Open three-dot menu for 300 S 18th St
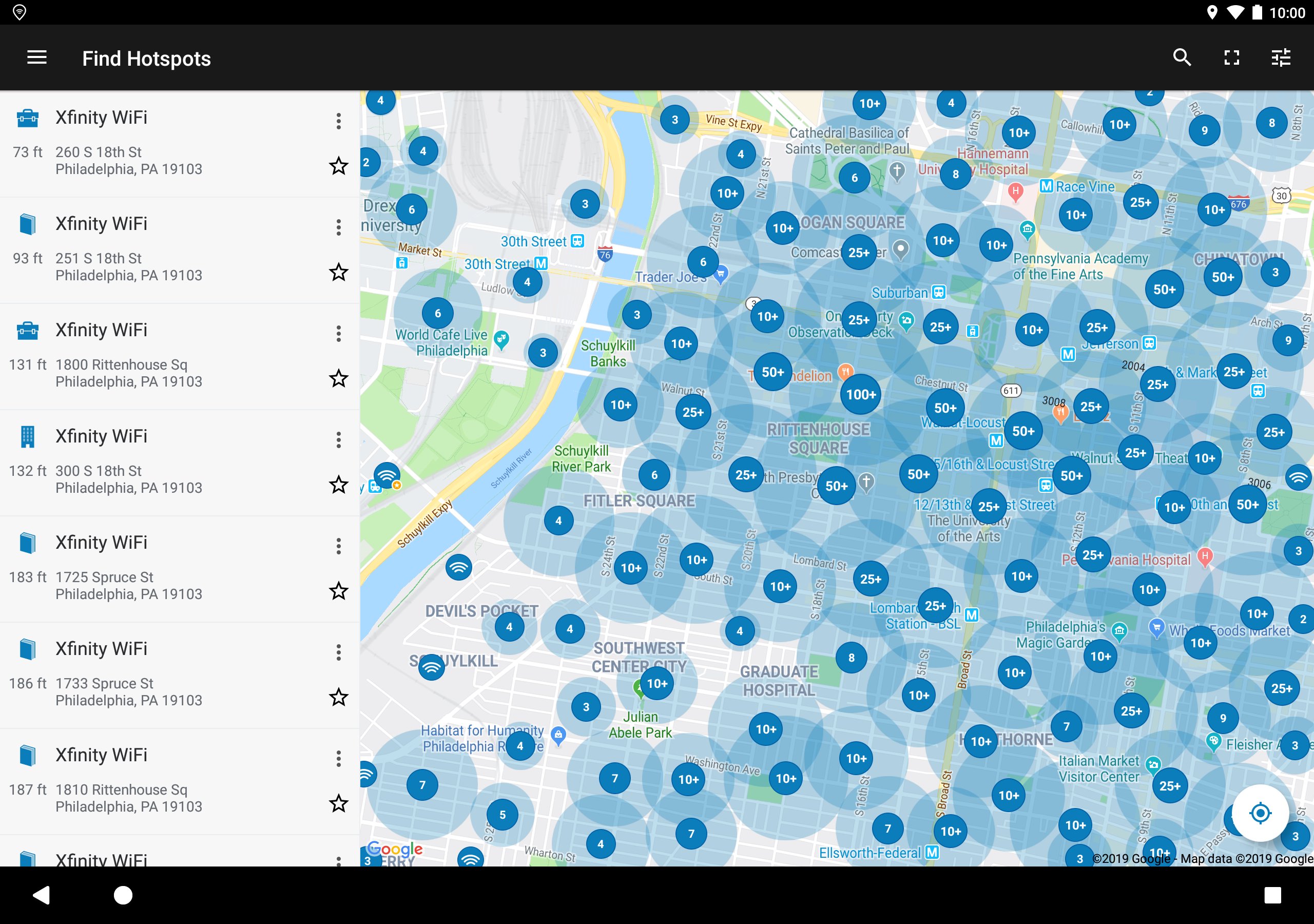 coord(338,440)
